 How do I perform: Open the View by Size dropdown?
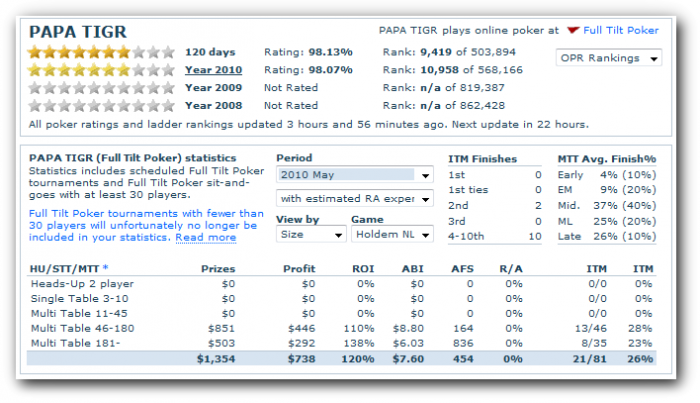[311, 234]
